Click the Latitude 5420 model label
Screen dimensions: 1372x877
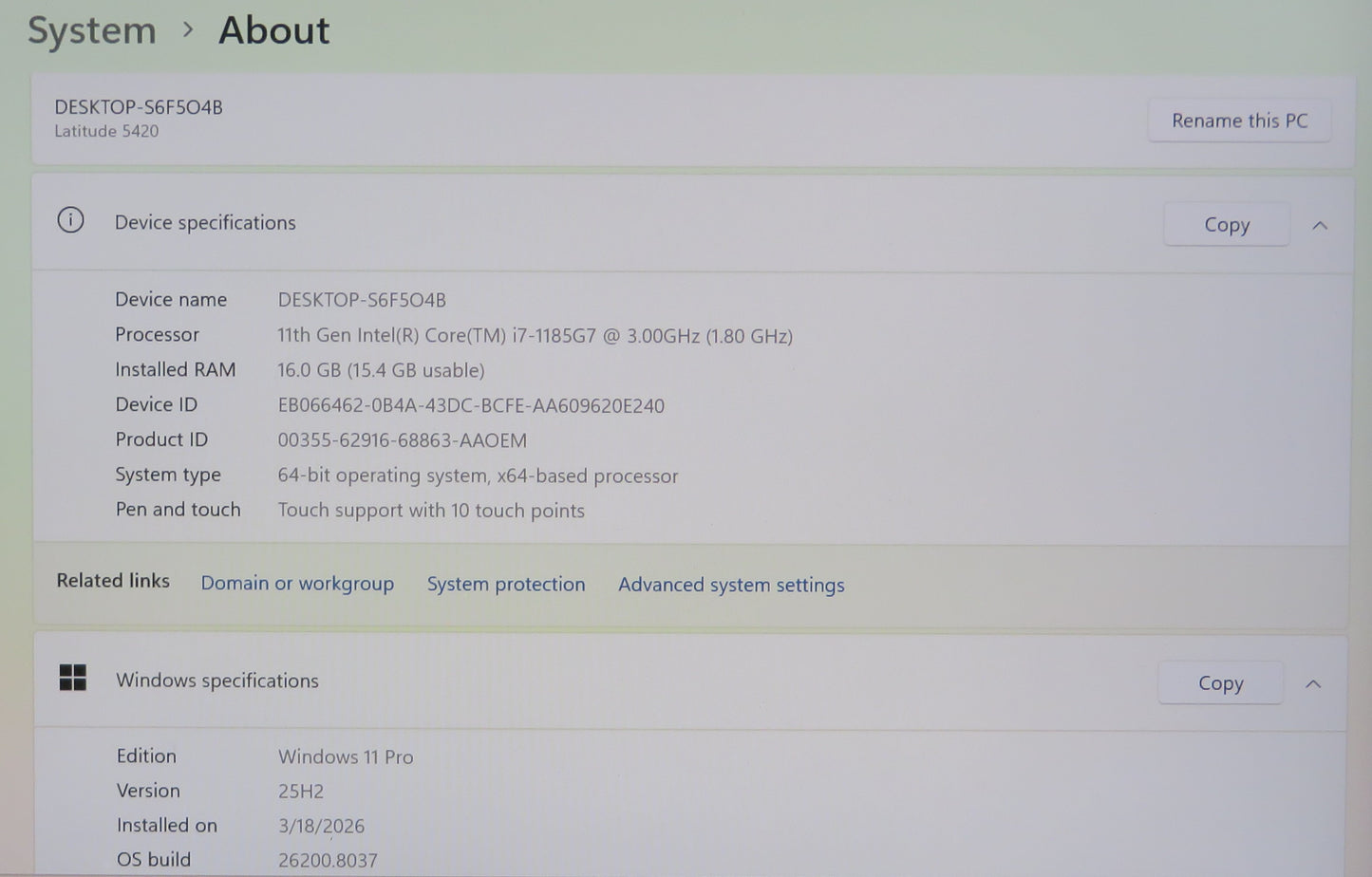pyautogui.click(x=106, y=130)
